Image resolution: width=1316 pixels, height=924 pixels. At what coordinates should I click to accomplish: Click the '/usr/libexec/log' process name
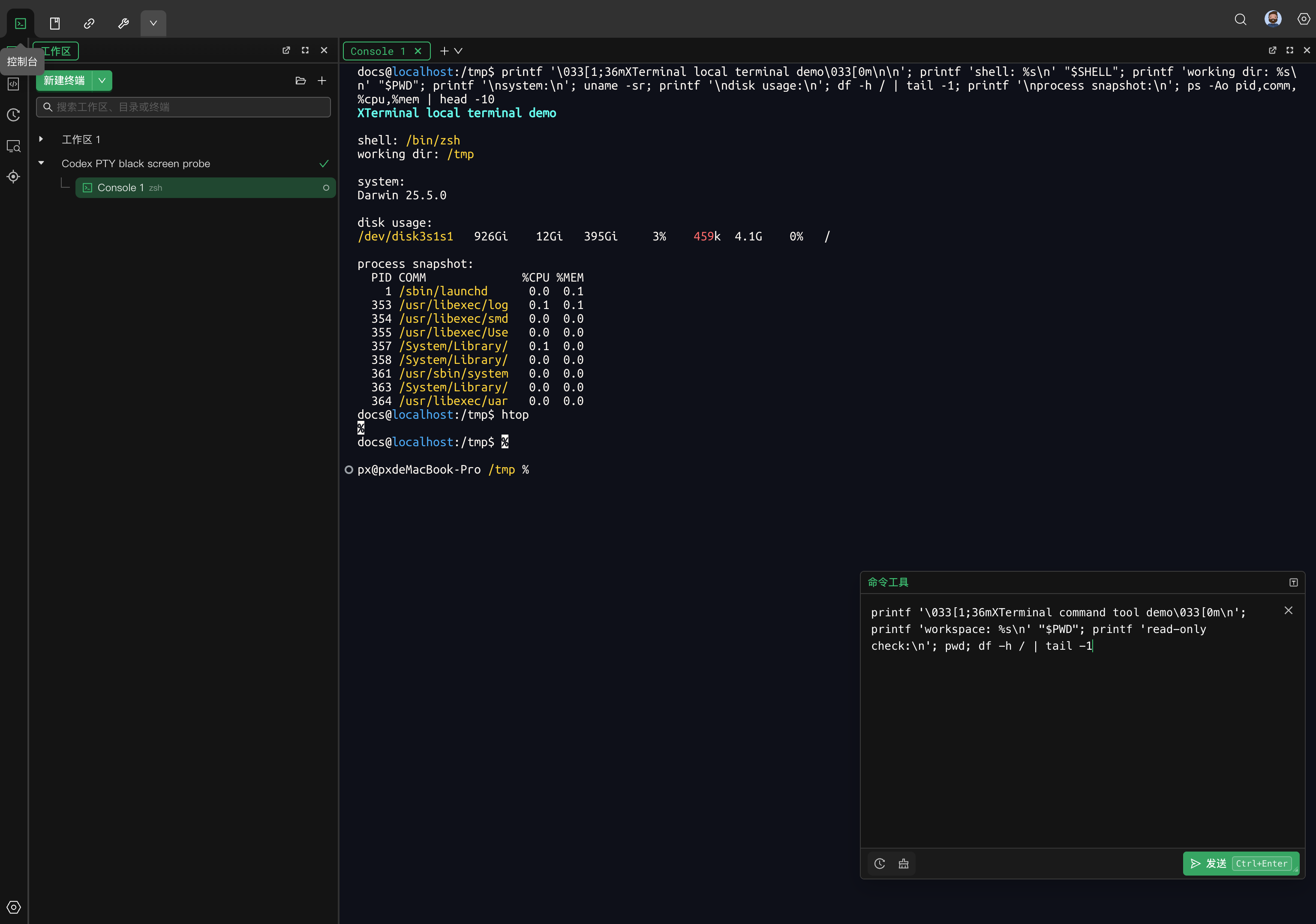454,305
